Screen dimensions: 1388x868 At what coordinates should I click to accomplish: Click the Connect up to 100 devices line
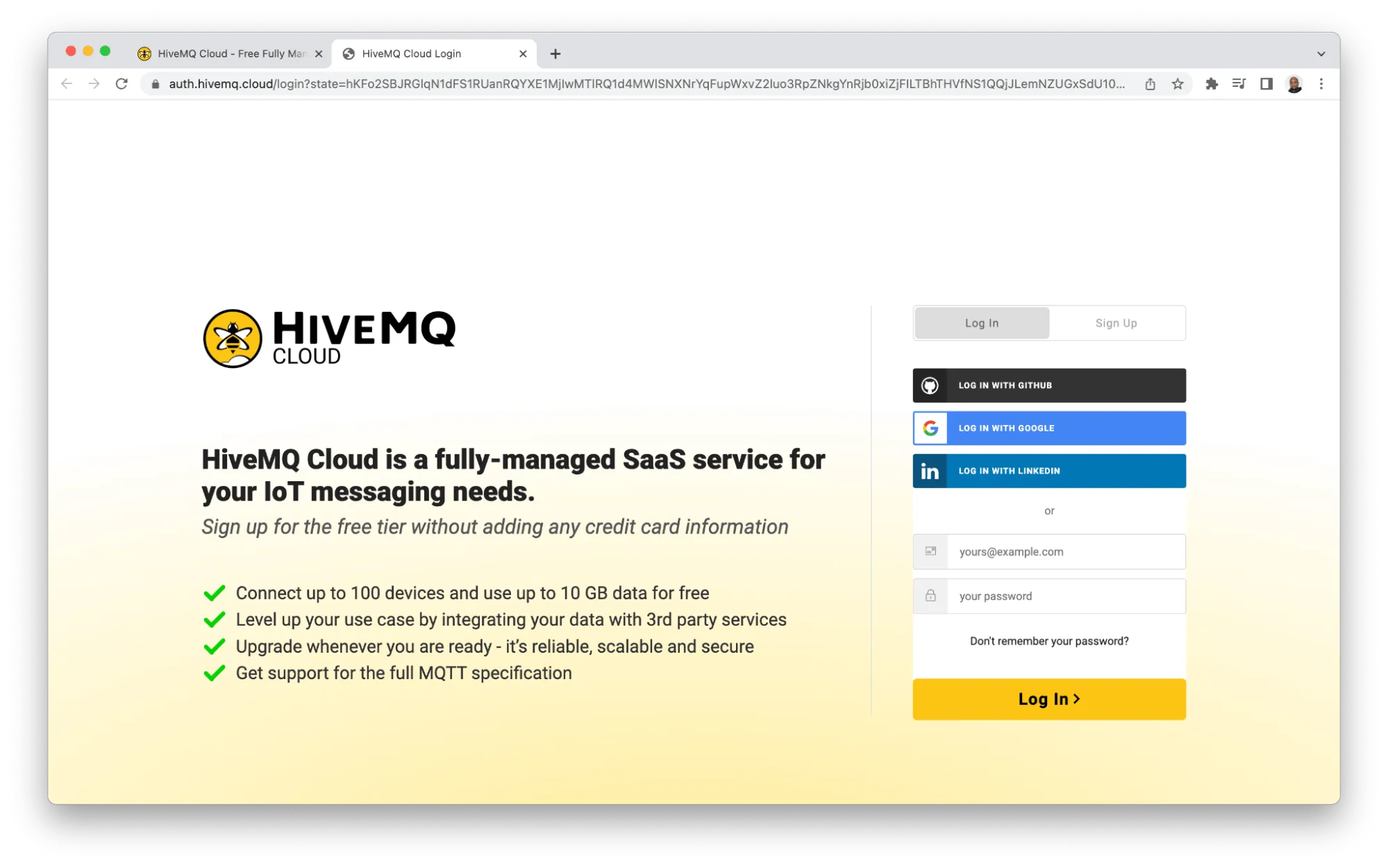tap(472, 593)
